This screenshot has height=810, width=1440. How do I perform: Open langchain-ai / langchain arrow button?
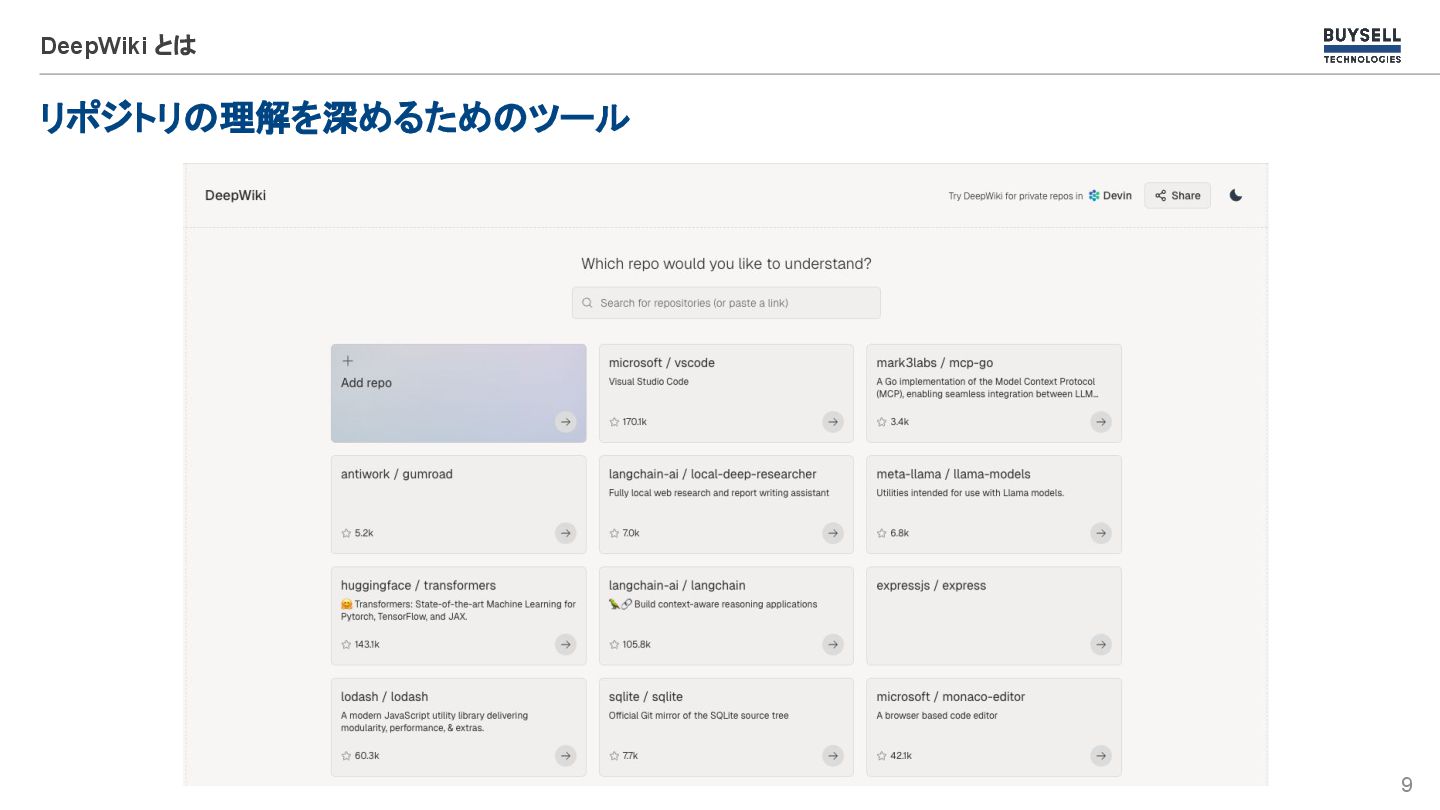coord(833,645)
